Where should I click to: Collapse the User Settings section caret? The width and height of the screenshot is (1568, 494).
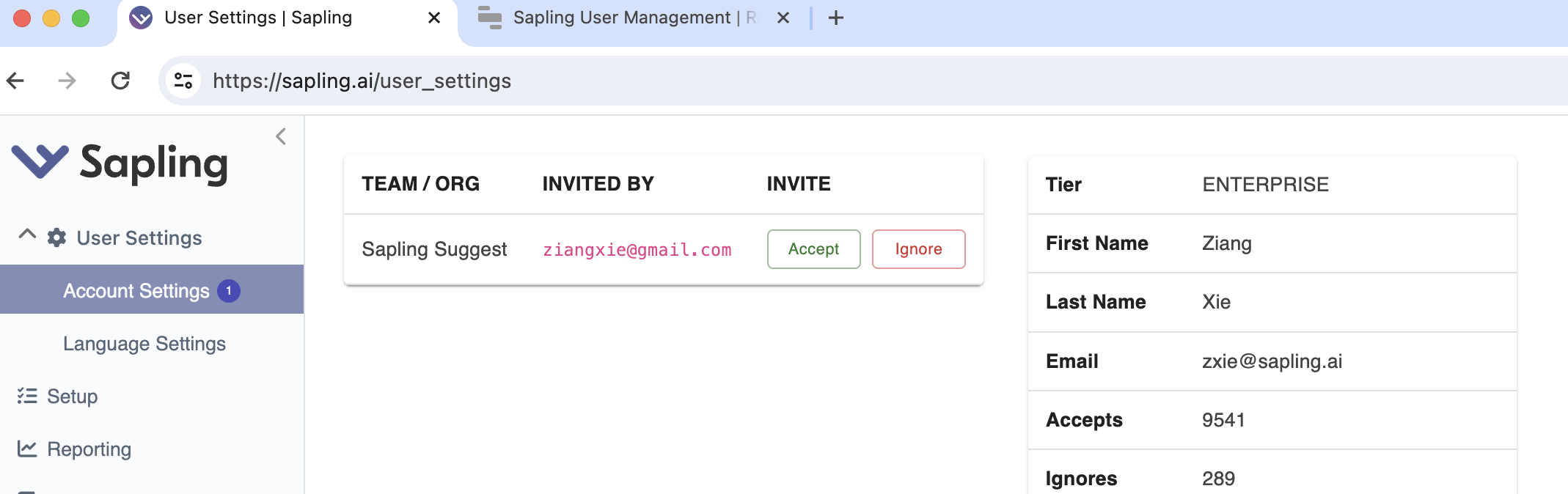click(x=27, y=235)
